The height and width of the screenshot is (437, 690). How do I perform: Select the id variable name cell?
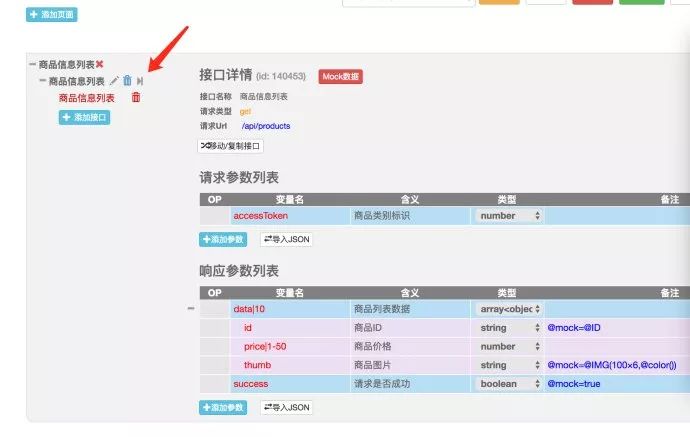coord(290,328)
